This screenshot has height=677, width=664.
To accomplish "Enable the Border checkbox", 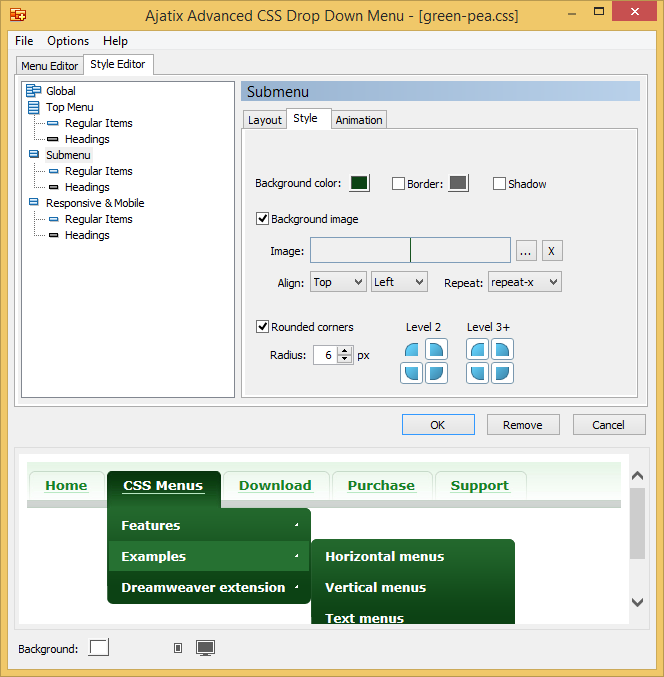I will [x=398, y=183].
